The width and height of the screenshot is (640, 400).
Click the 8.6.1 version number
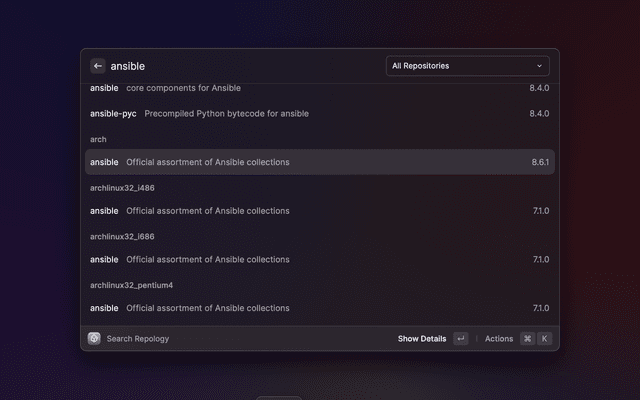click(x=540, y=162)
